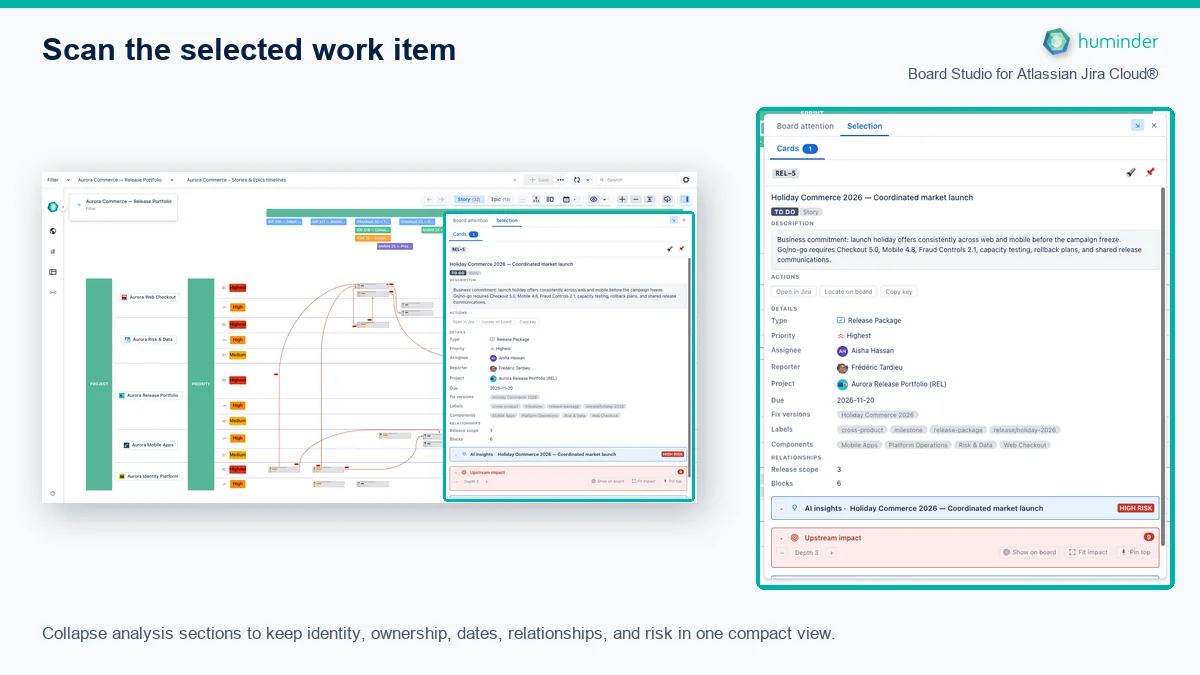Click the zoom-out minus icon in the board toolbar
This screenshot has width=1200, height=675.
coord(635,199)
